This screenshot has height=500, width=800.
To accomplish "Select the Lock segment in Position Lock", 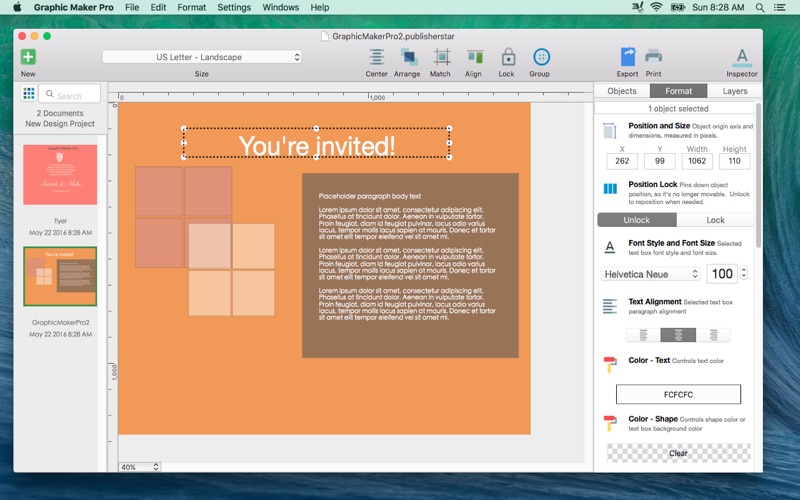I will pos(715,220).
